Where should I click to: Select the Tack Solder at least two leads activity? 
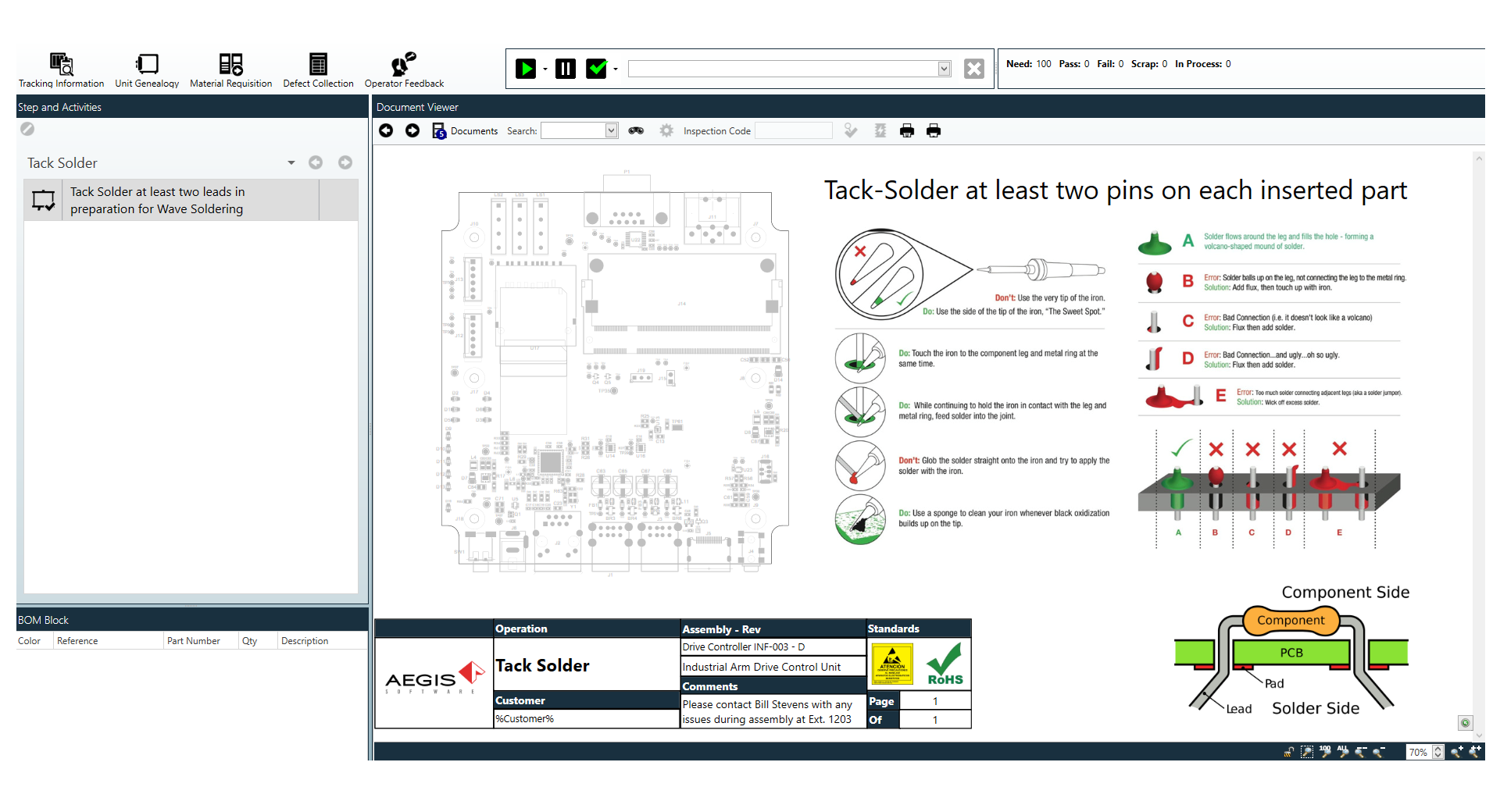coord(191,200)
